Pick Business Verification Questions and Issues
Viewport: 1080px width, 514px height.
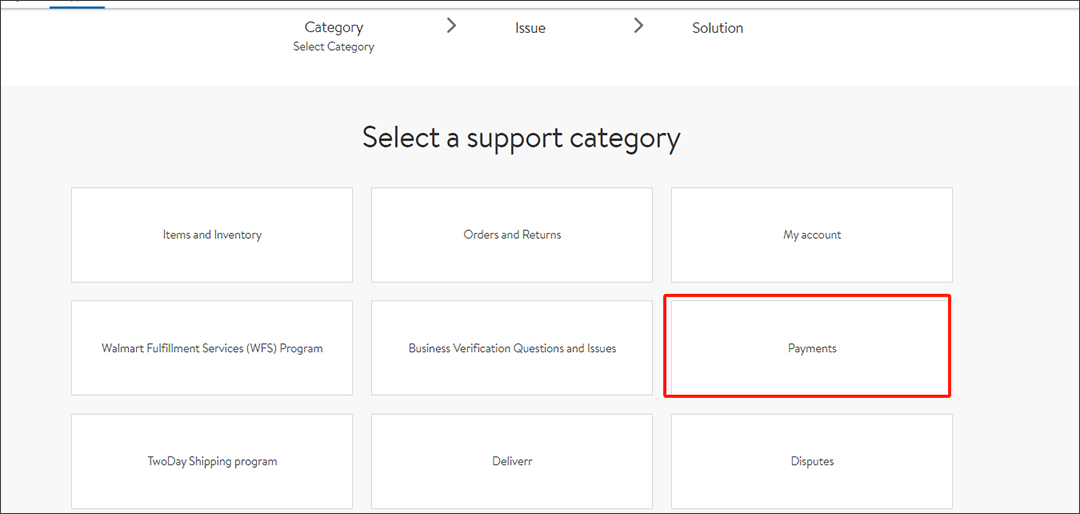512,348
